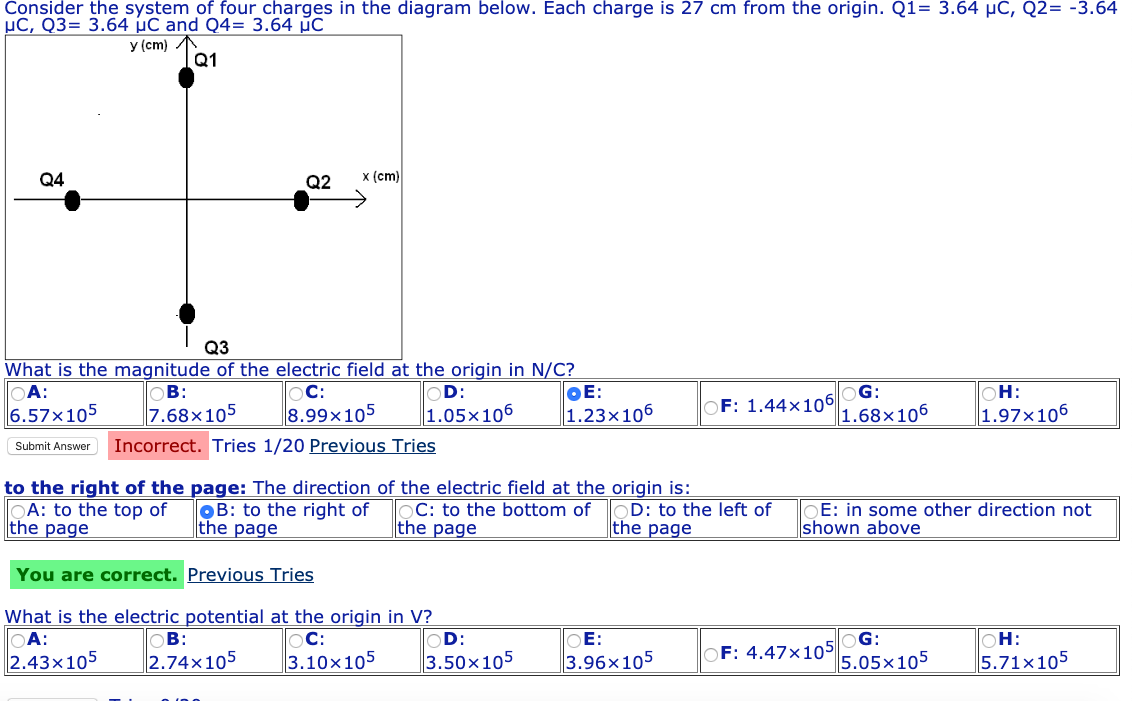Select potential option C: 3.10×10^5
This screenshot has width=1132, height=701.
[x=296, y=641]
